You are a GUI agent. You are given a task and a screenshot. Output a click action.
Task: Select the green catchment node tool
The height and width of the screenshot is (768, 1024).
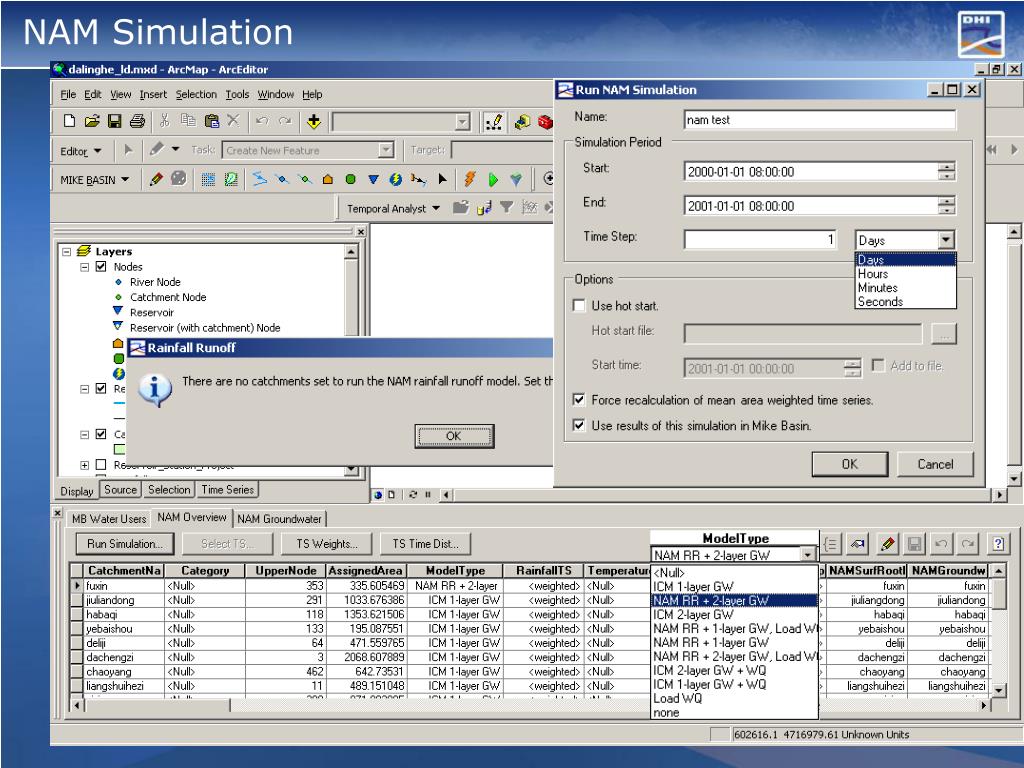(x=305, y=178)
